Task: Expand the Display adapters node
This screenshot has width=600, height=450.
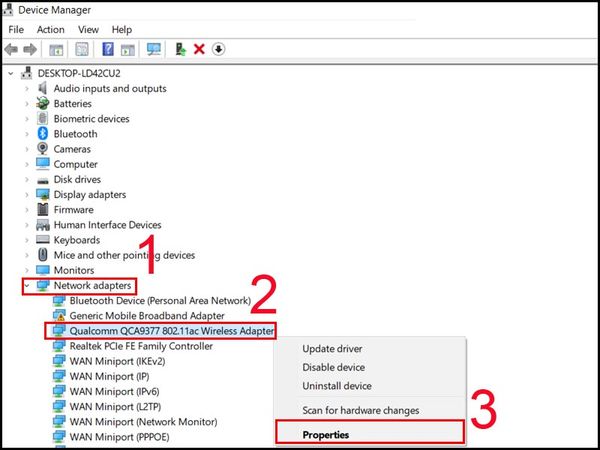Action: click(x=27, y=195)
